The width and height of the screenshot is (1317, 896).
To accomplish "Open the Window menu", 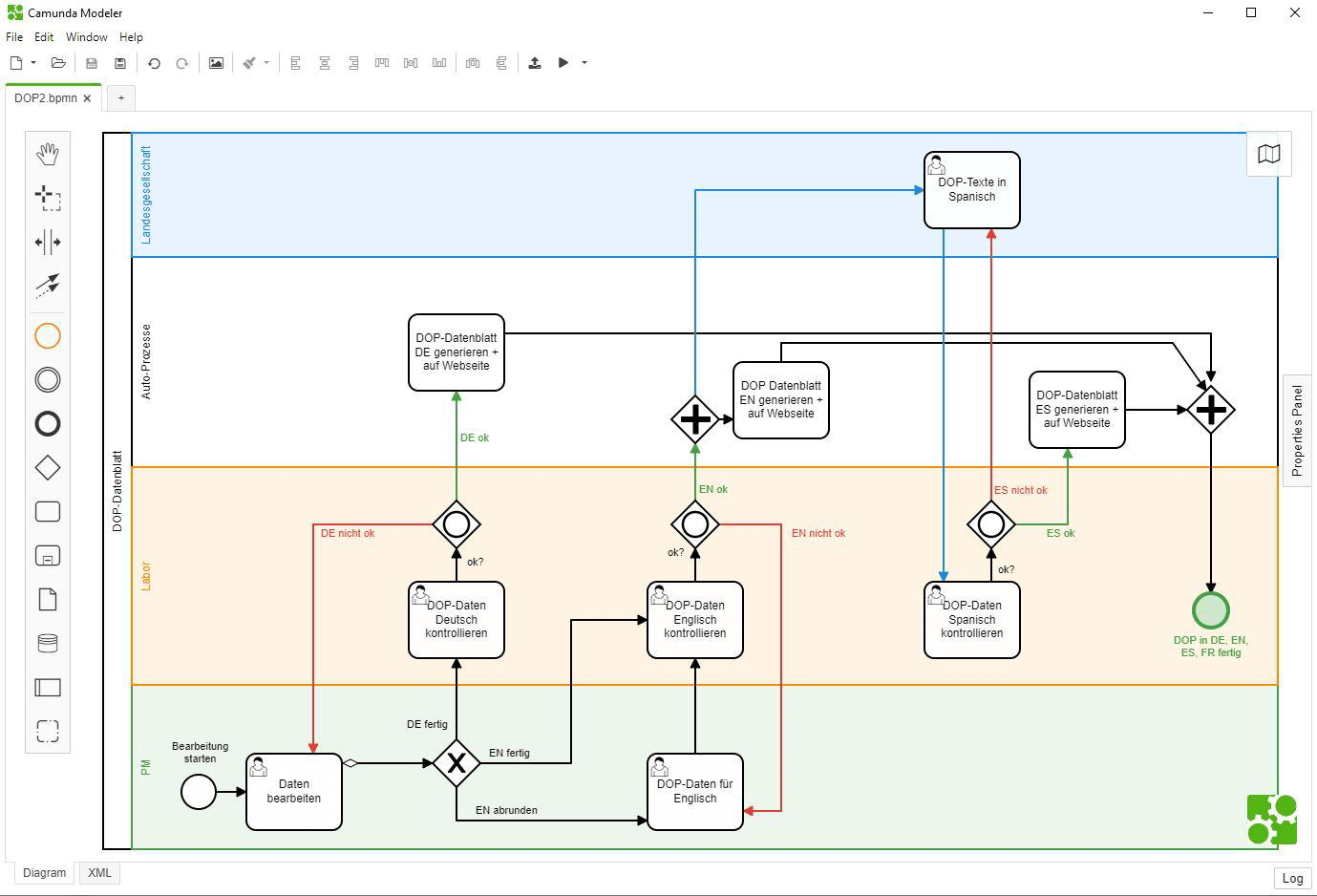I will 86,37.
